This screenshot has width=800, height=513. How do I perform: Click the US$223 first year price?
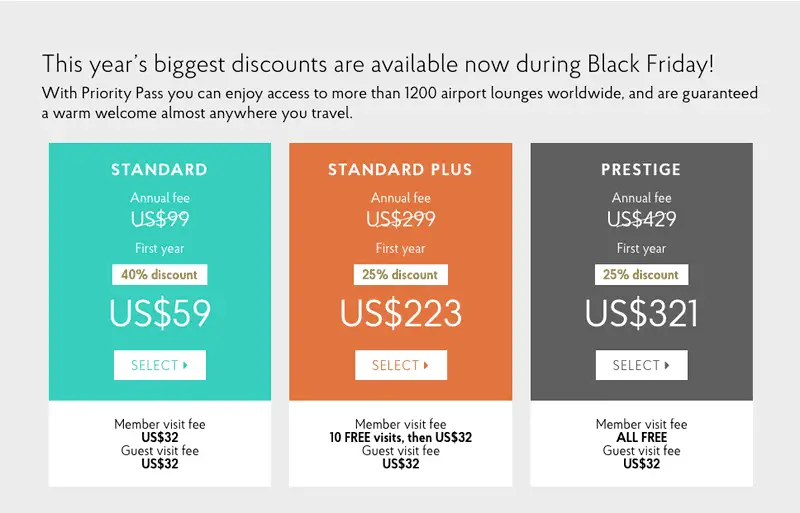pos(401,313)
